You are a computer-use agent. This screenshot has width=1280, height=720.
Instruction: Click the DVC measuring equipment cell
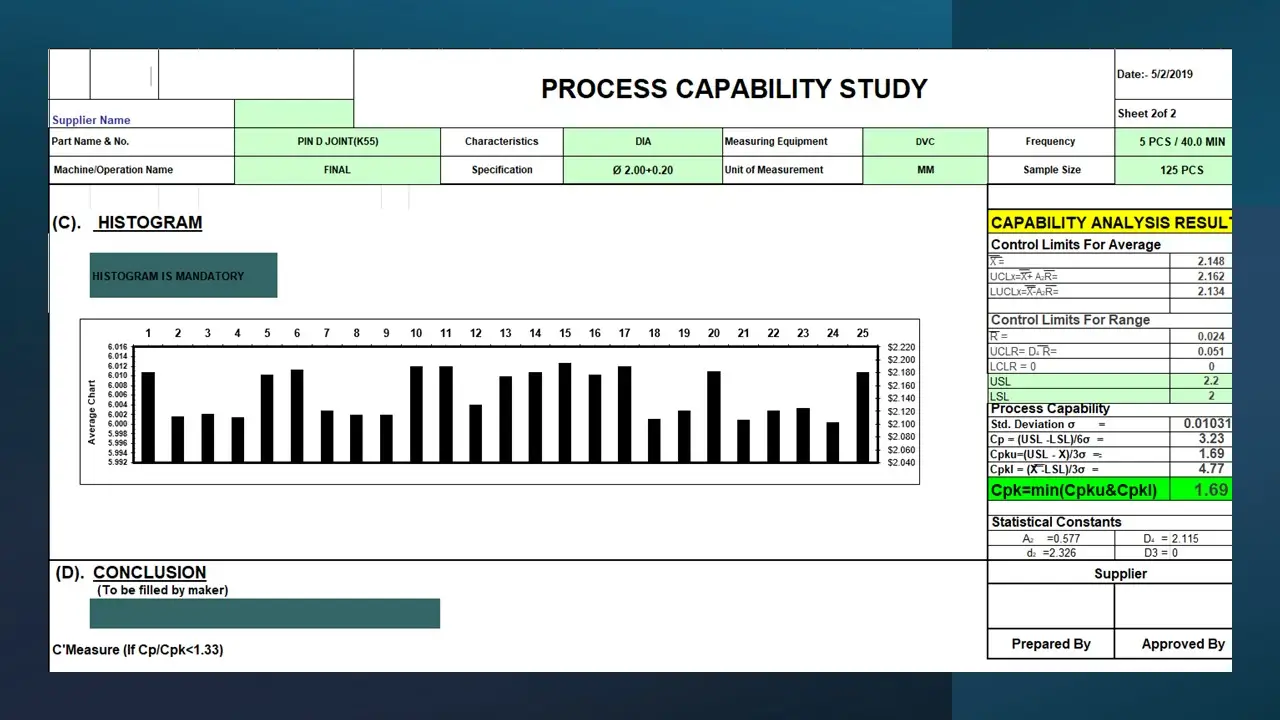click(x=924, y=142)
